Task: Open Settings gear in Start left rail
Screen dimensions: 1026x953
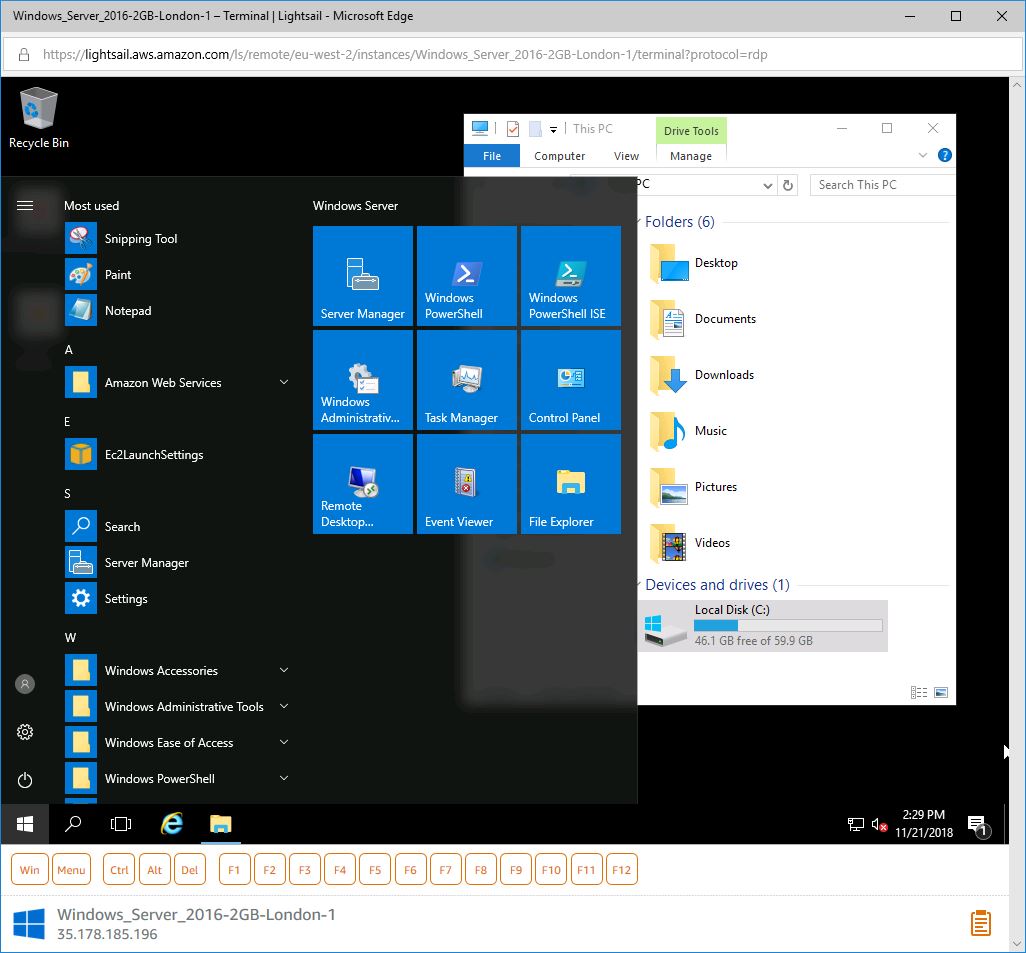Action: [x=25, y=732]
